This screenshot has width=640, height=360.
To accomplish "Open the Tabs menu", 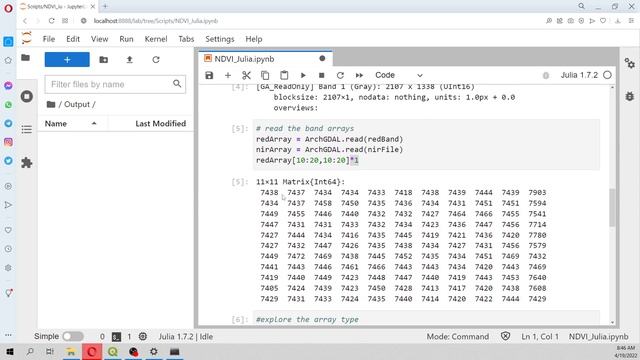I will click(186, 39).
